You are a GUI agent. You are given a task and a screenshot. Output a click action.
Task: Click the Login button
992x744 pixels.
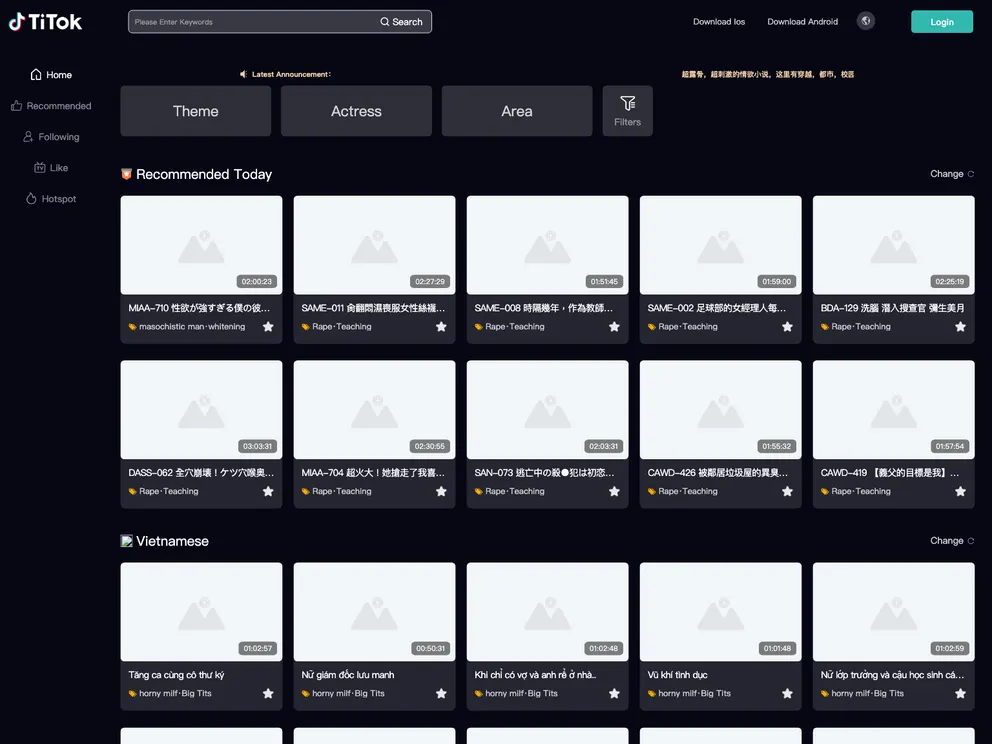(x=941, y=20)
